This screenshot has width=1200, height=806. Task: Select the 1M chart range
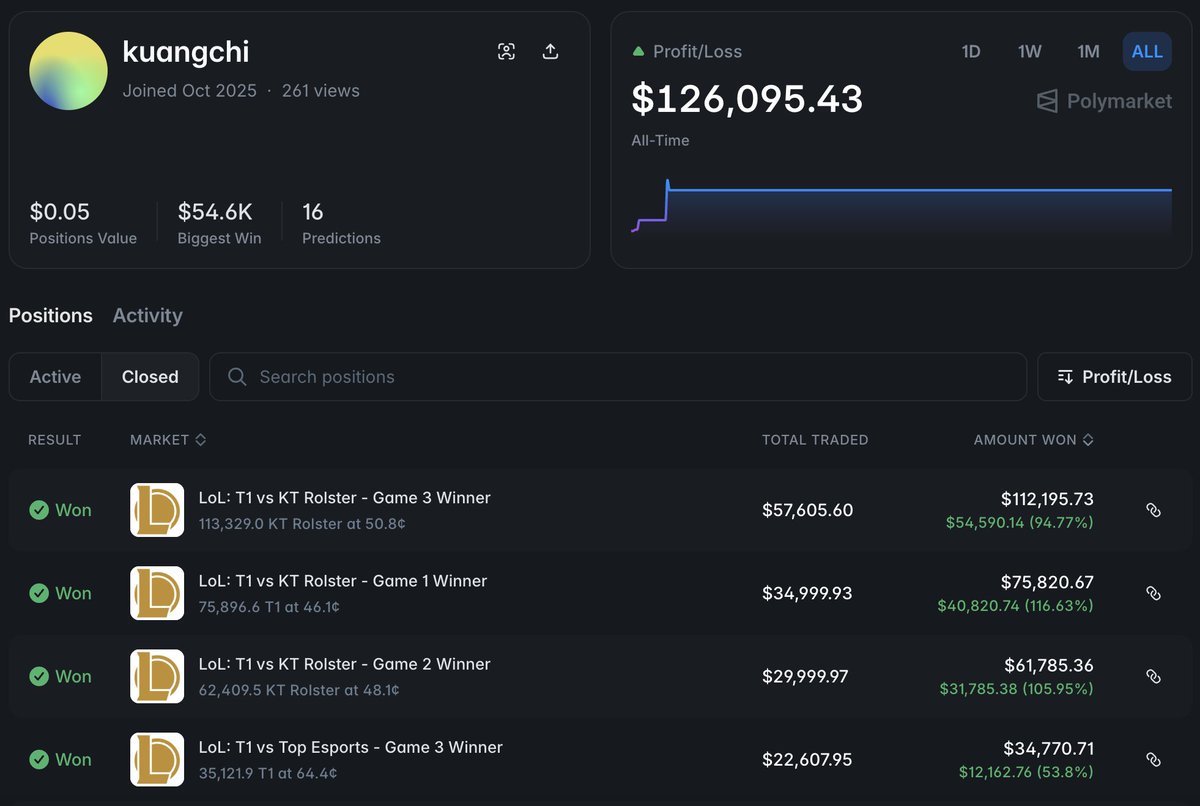click(x=1088, y=51)
